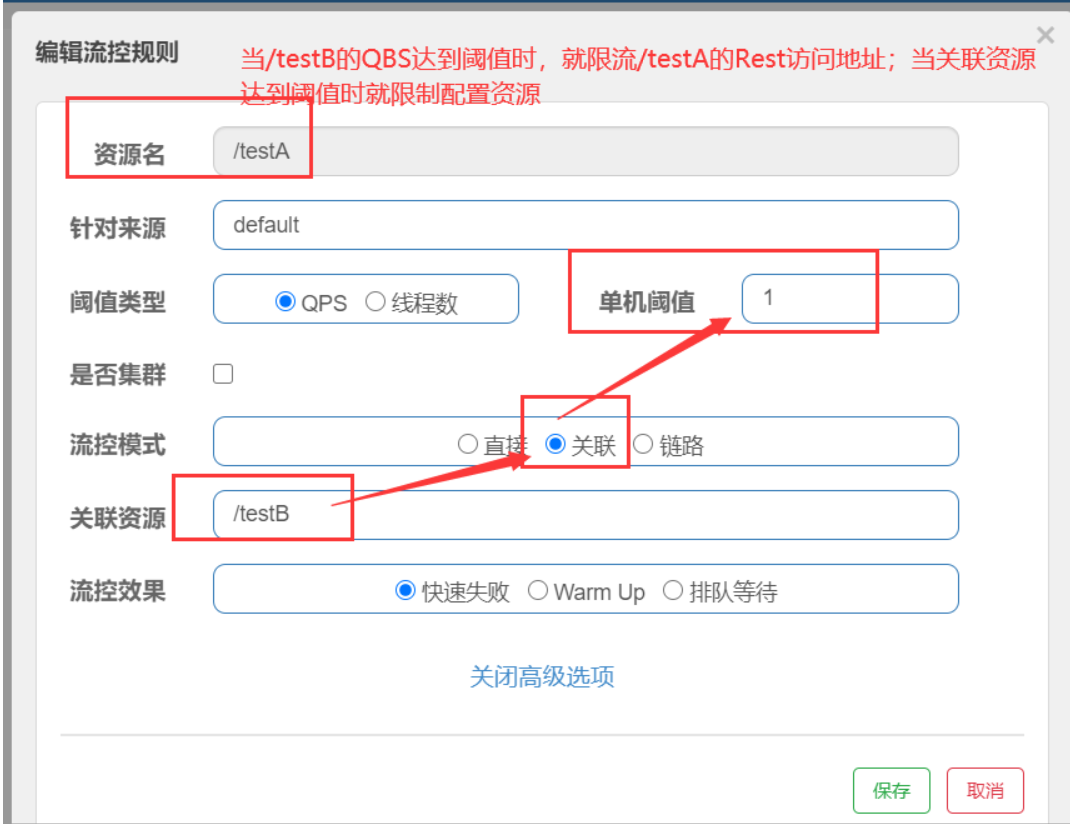
Task: Click the 流控模式 field label
Action: tap(117, 445)
